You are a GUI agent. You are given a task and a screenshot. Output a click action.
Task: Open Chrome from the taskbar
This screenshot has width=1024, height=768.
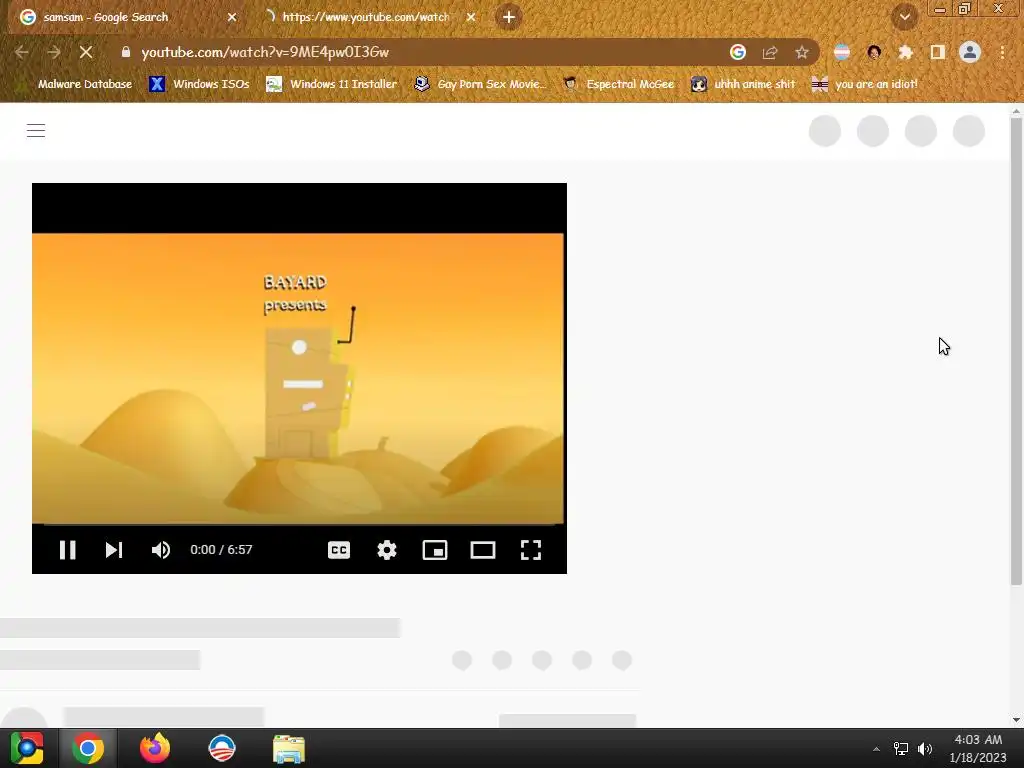click(x=88, y=748)
